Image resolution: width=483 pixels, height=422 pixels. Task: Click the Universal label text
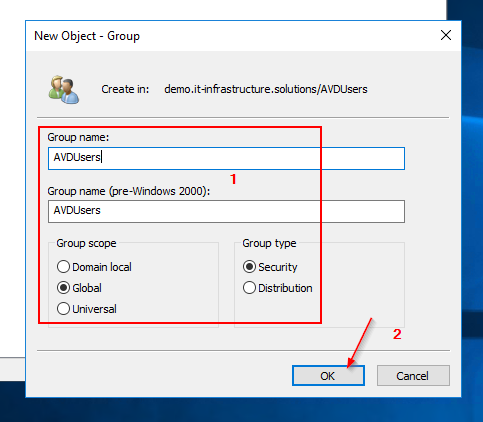[x=94, y=309]
